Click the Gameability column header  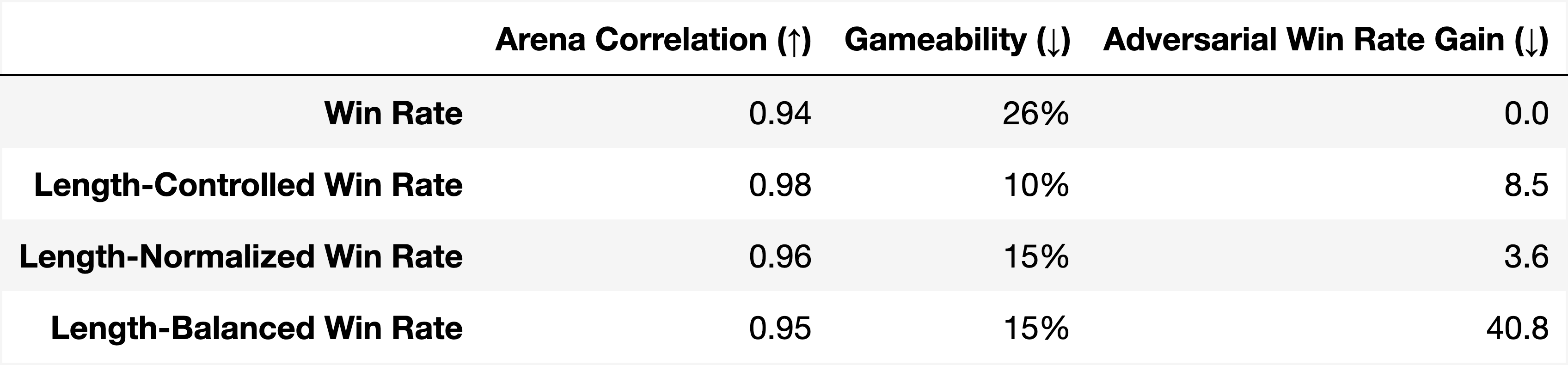coord(957,40)
